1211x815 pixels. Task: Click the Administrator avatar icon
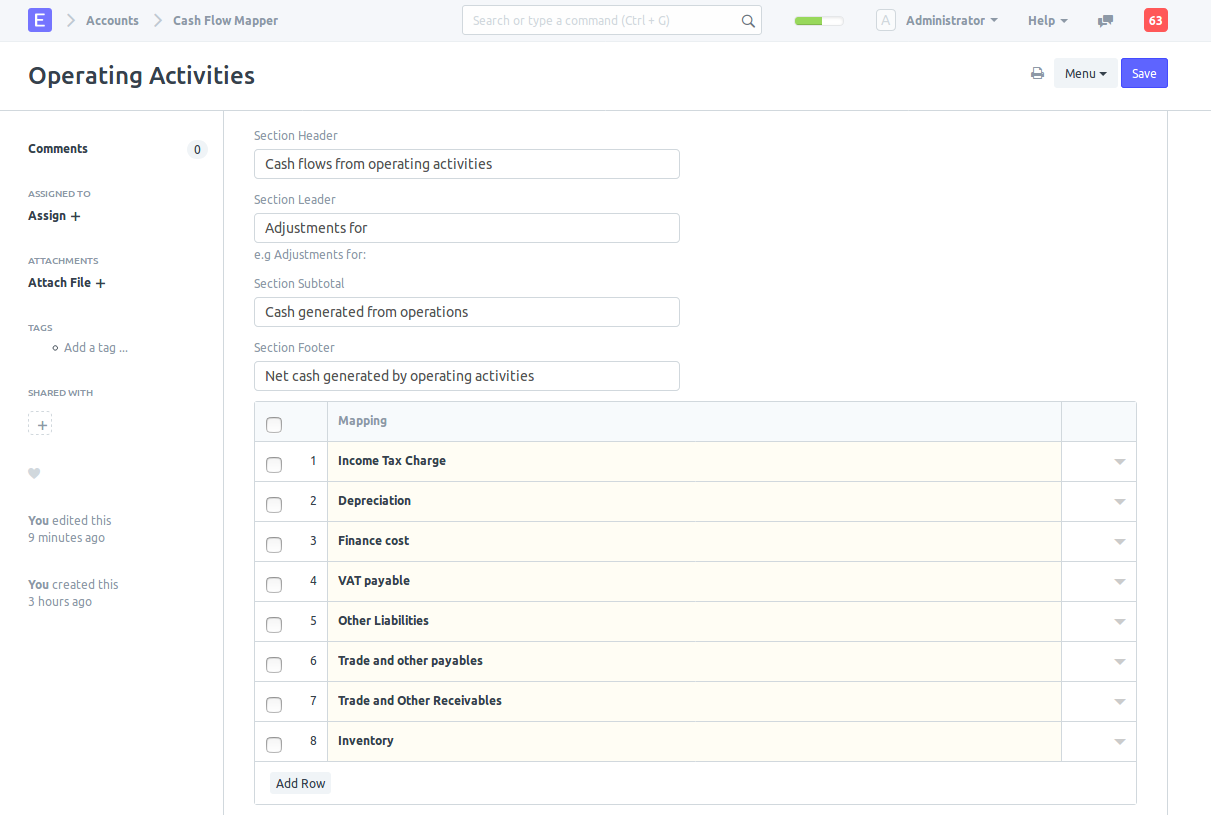(885, 20)
